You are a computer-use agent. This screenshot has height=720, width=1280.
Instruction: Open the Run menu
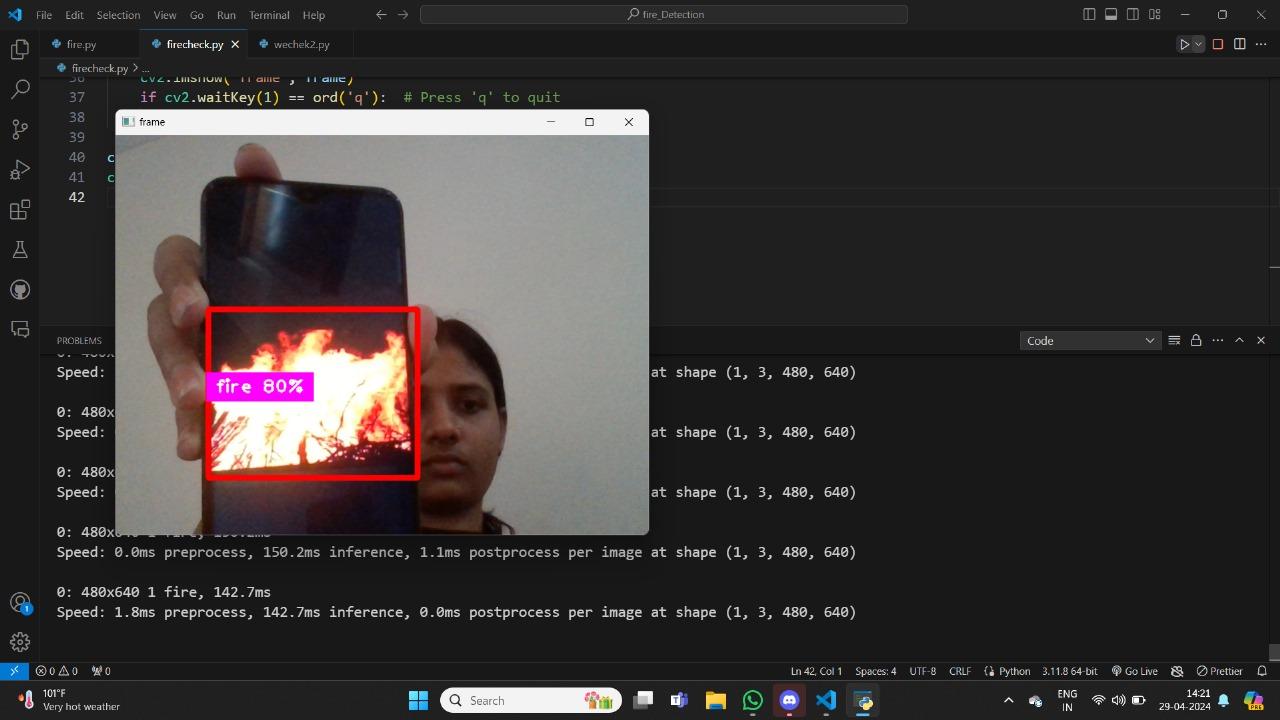pyautogui.click(x=226, y=15)
